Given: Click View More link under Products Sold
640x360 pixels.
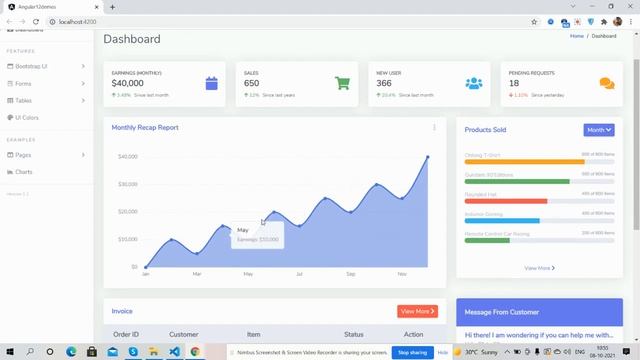Looking at the screenshot, I should point(539,268).
